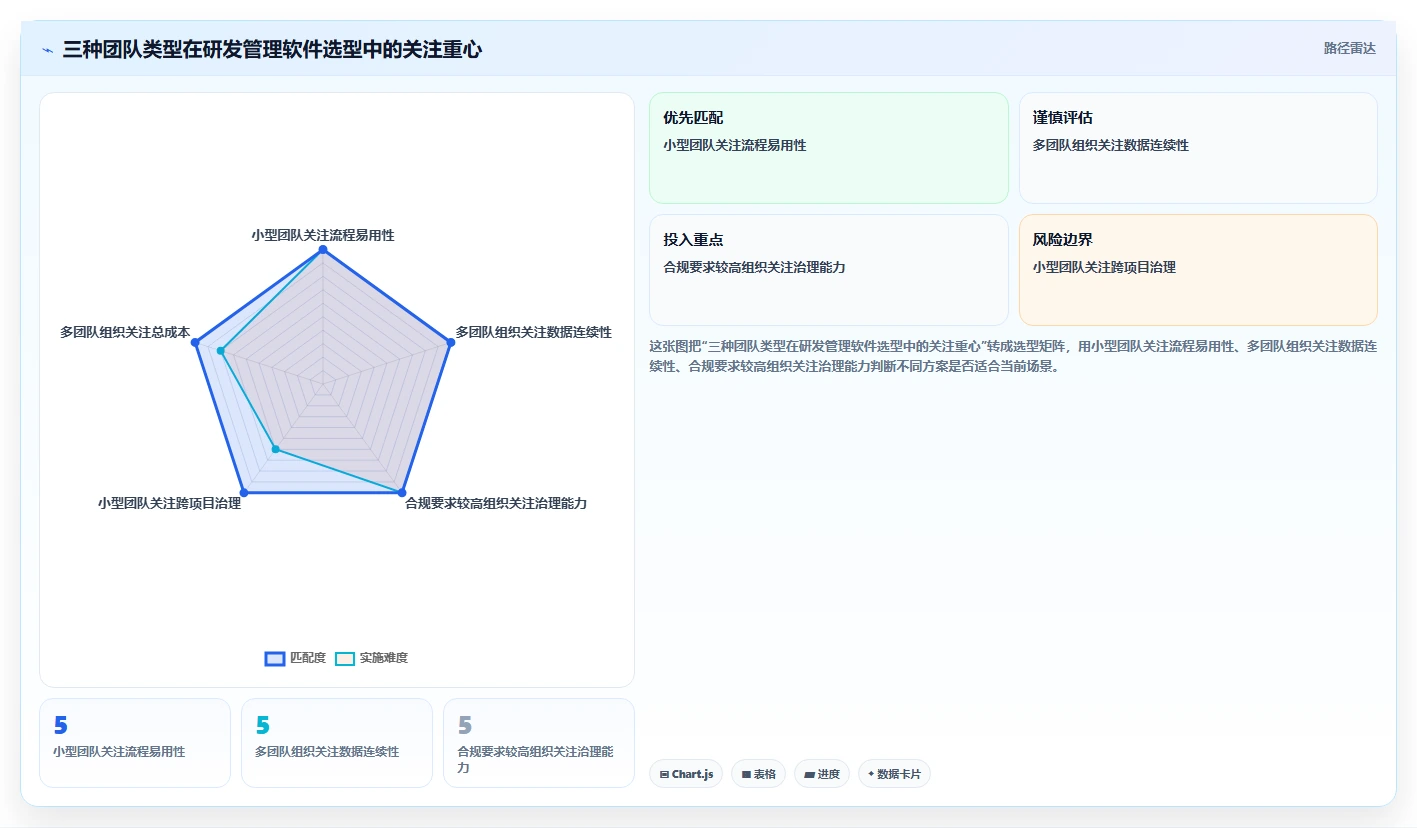Click the radar point at 合规要求较高组织关注治理能力
This screenshot has width=1417, height=828.
click(402, 493)
